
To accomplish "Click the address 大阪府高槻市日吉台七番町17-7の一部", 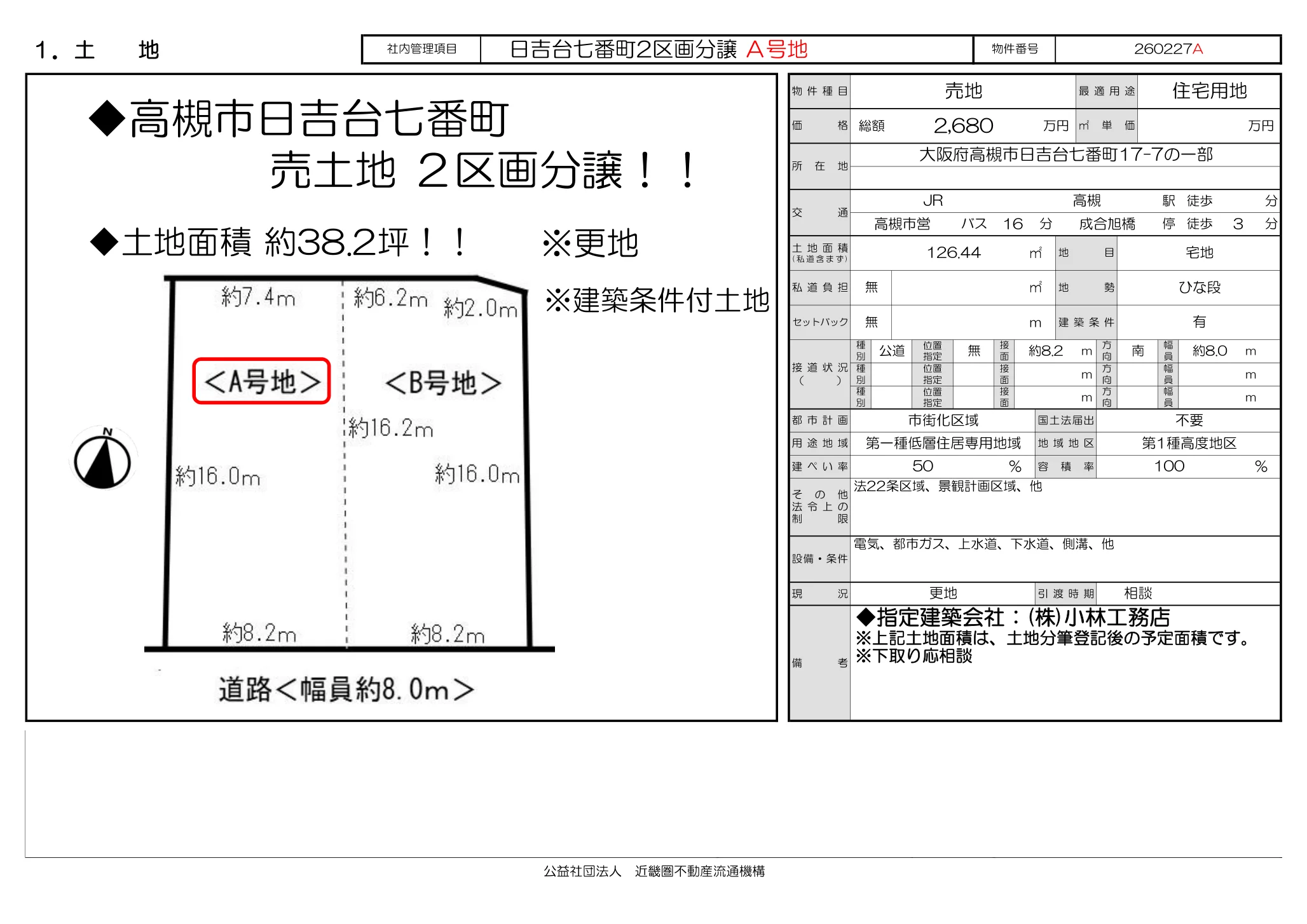I will (x=1065, y=154).
